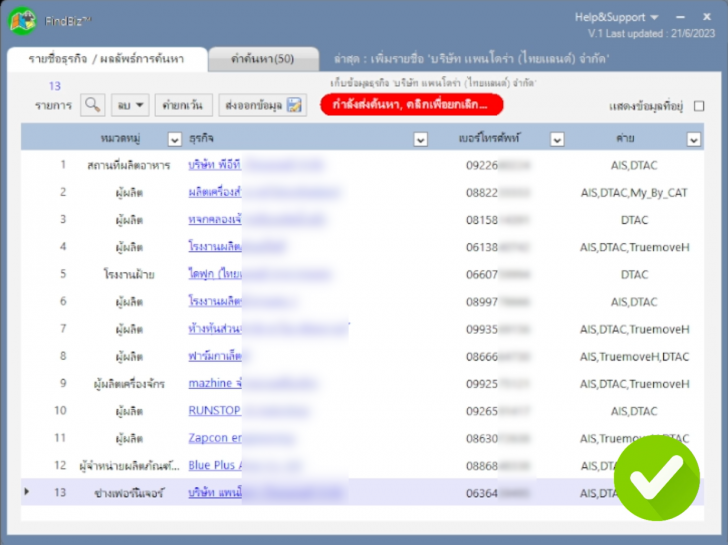
Task: Open ห้างหุ้นส่วน business link in row 7
Action: tap(214, 329)
